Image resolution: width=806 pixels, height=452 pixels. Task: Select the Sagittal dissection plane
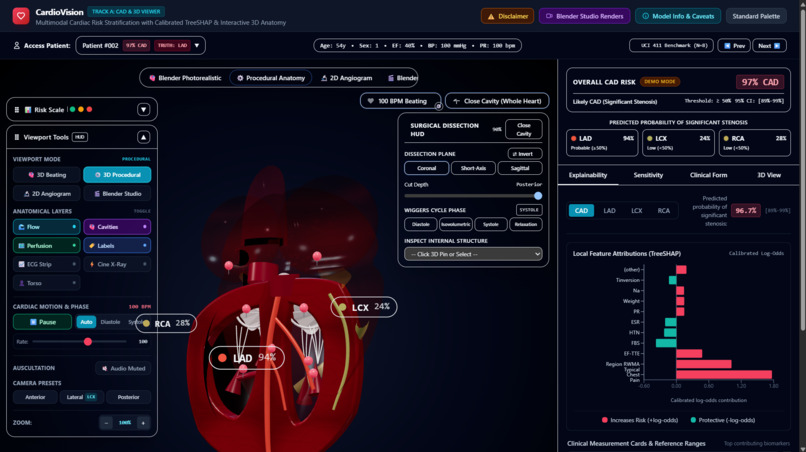(520, 168)
